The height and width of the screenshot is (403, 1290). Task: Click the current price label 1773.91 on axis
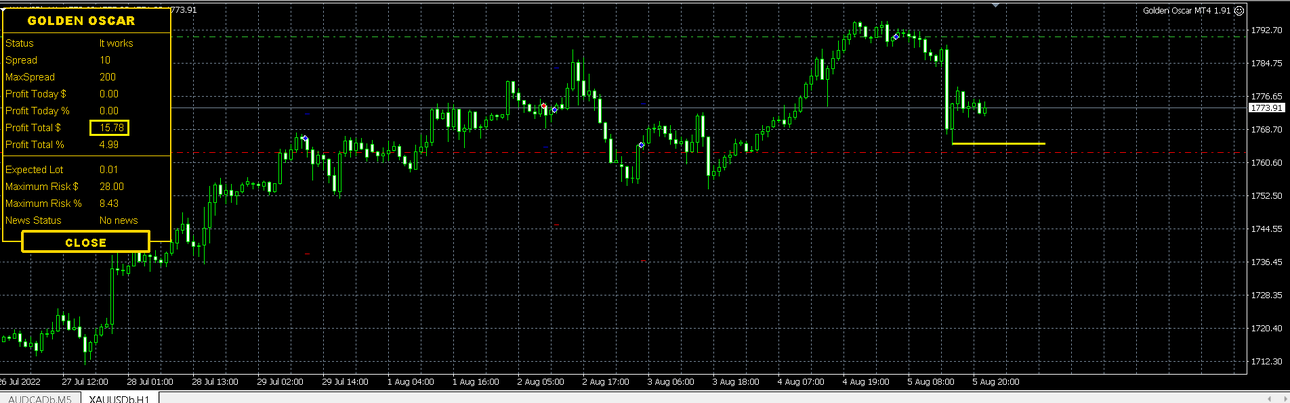[1267, 107]
